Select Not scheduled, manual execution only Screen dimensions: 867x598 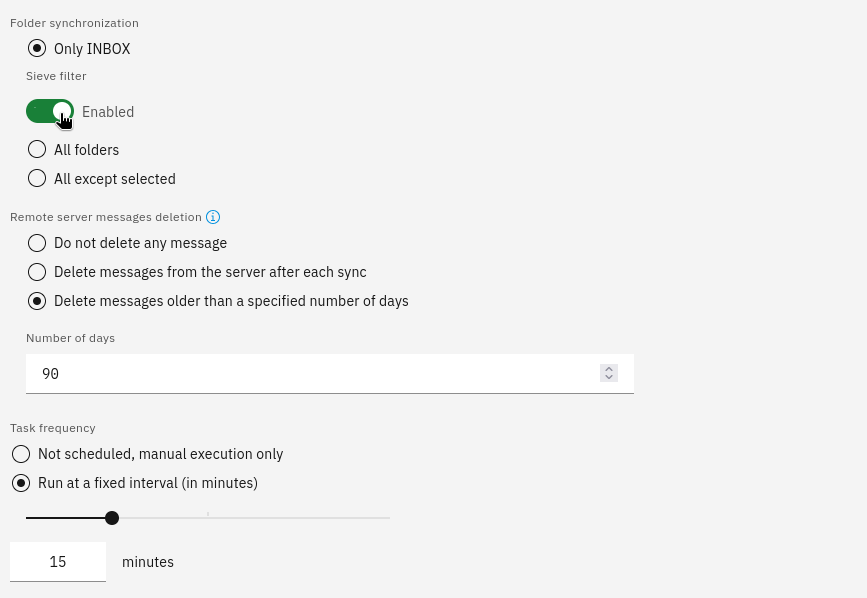21,454
